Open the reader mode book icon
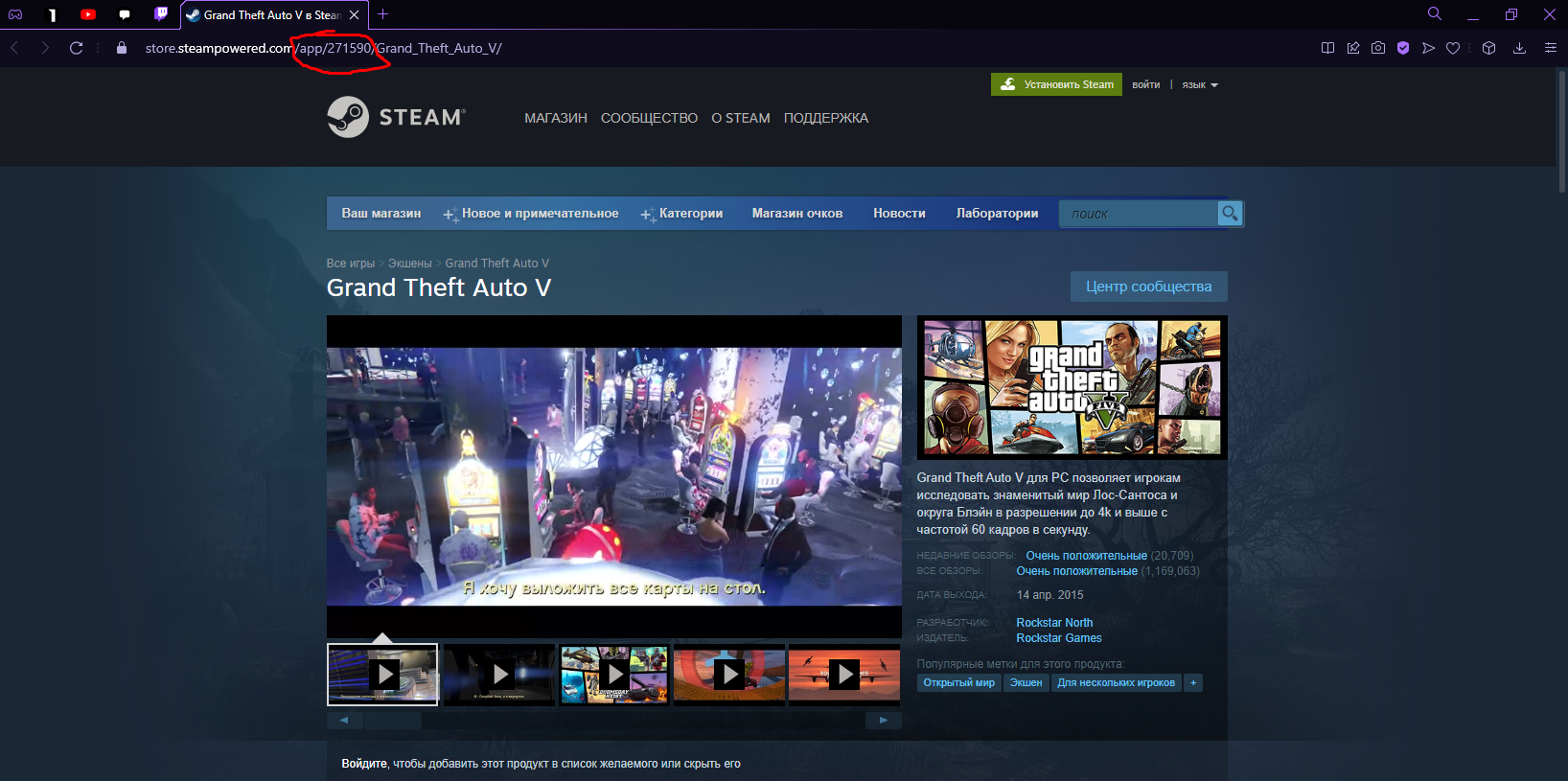Screen dimensions: 1568x781 [1327, 48]
